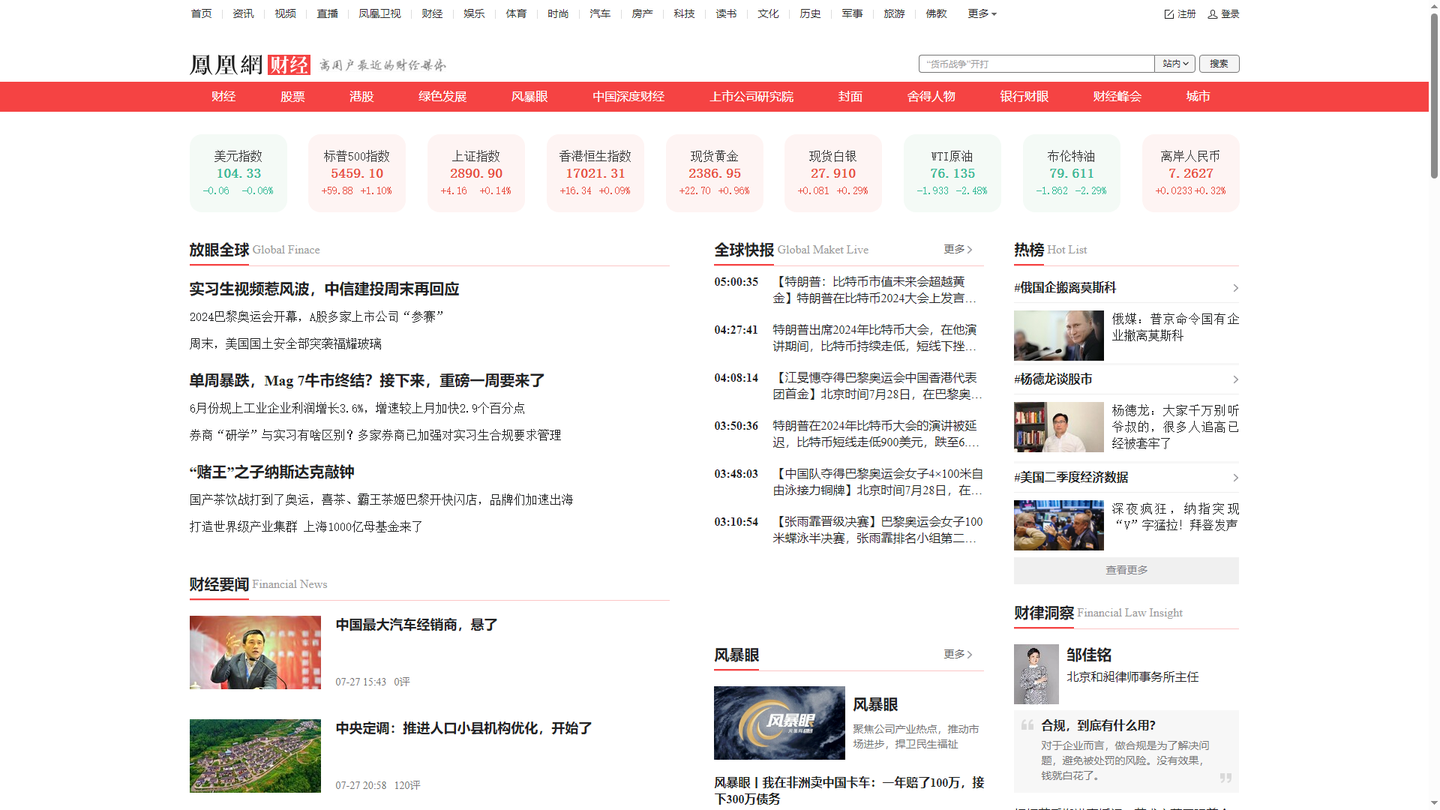Open the 更多 dropdown in top navigation

tap(982, 14)
